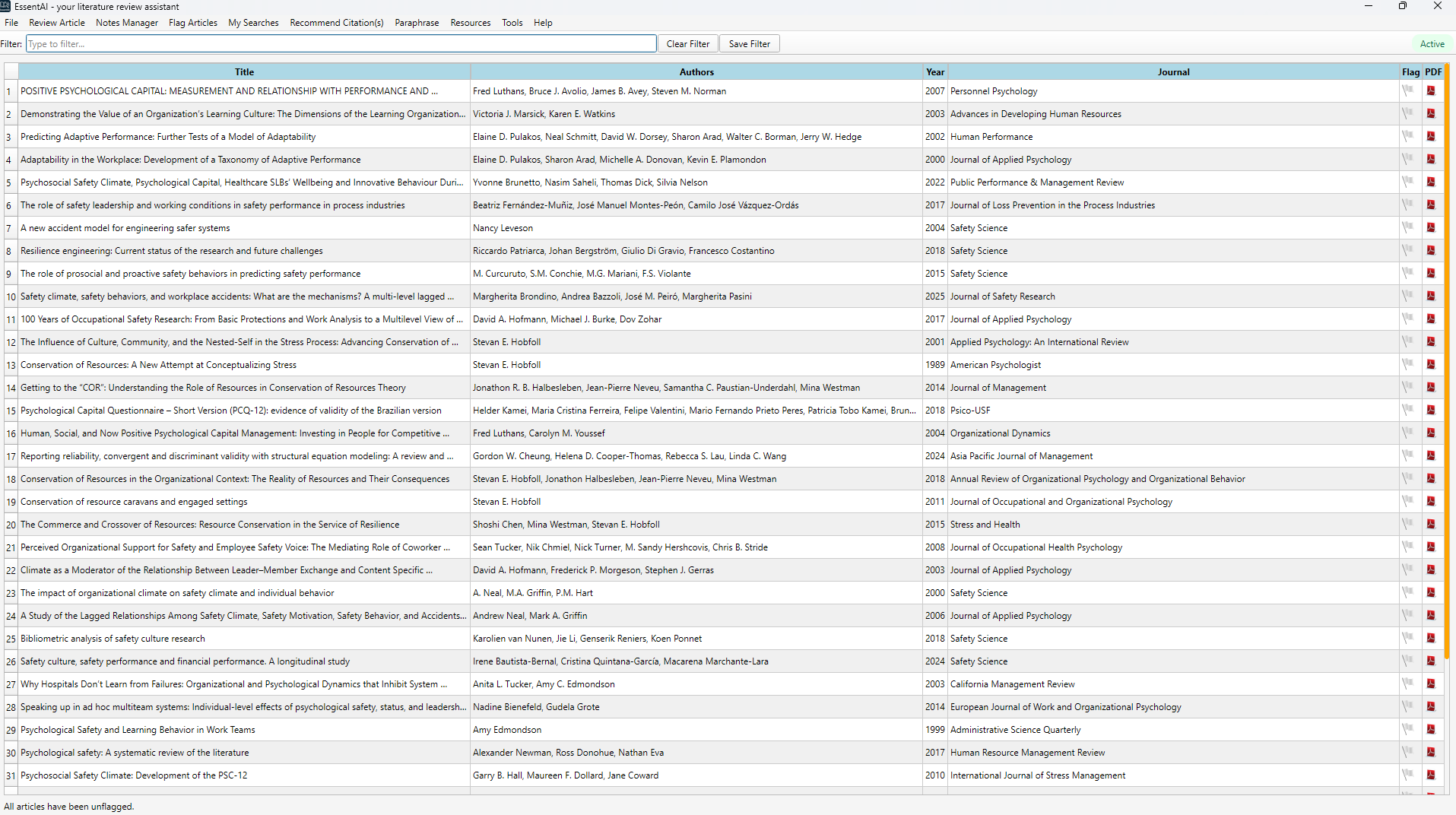Open the Recommend Citation(s) menu

tap(336, 22)
